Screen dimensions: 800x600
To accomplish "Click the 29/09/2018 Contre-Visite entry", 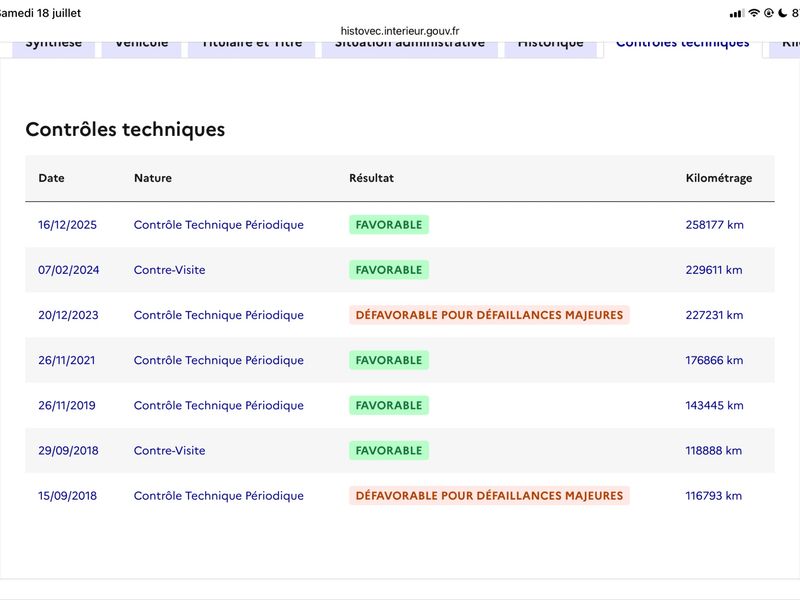I will [169, 451].
